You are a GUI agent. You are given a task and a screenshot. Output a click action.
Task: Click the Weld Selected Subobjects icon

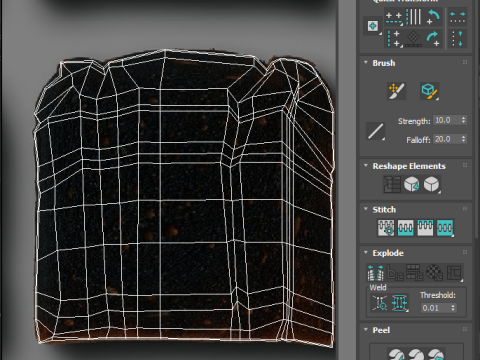(400, 303)
